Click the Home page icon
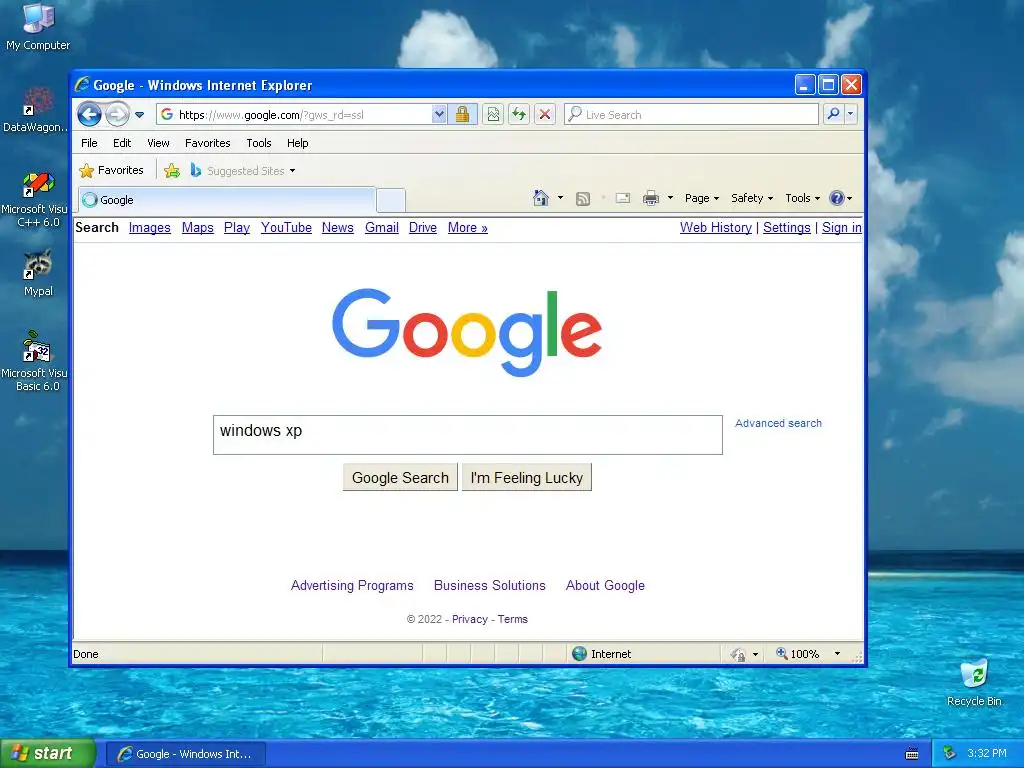 tap(541, 198)
